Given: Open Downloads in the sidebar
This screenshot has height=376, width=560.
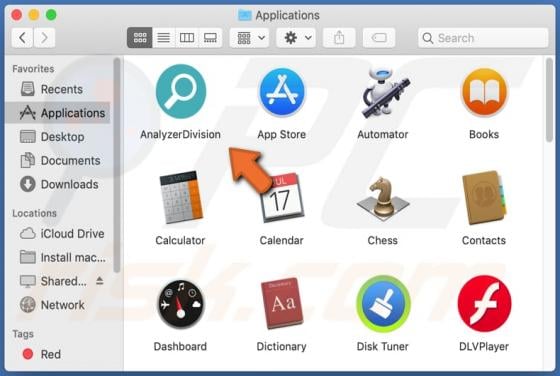Looking at the screenshot, I should pos(58,184).
